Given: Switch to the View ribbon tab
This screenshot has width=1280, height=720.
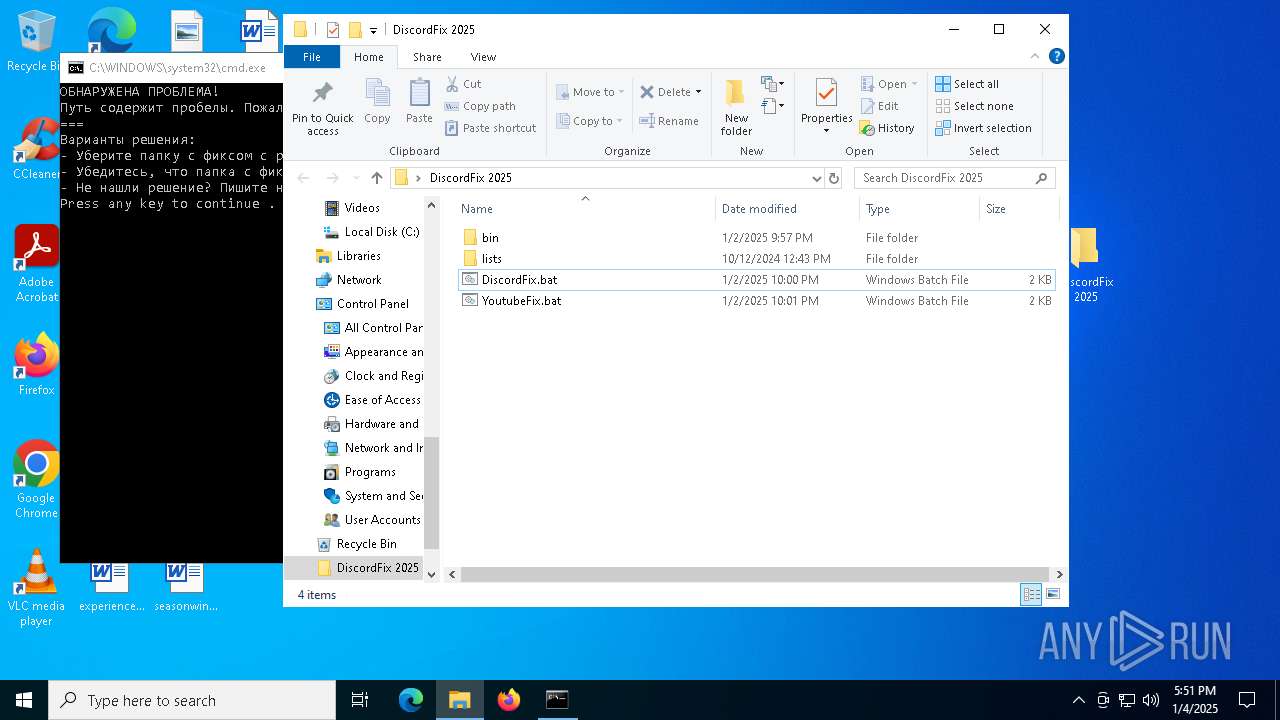Looking at the screenshot, I should point(483,57).
